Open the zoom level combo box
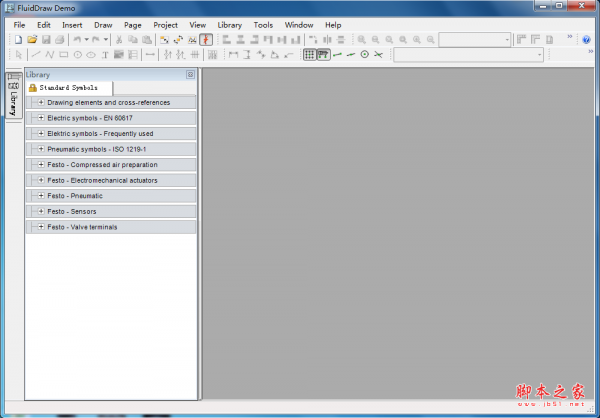Image resolution: width=600 pixels, height=418 pixels. 475,39
